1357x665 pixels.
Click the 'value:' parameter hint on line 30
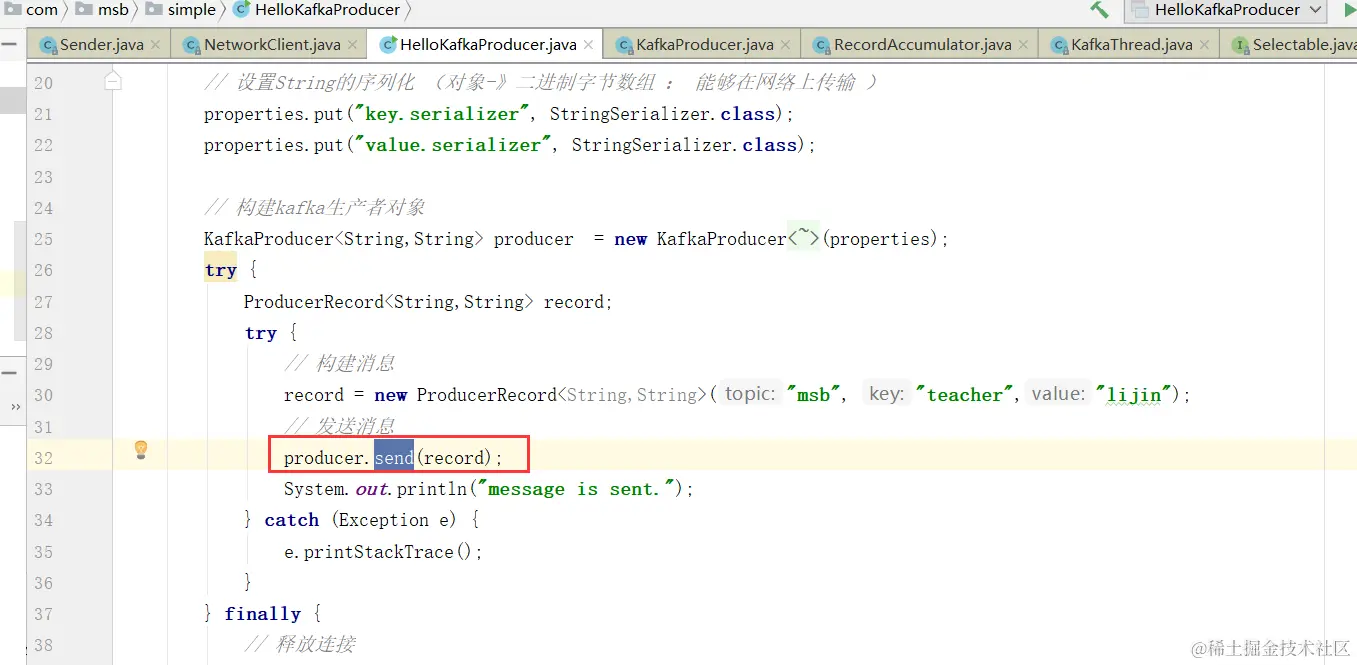click(x=1057, y=394)
